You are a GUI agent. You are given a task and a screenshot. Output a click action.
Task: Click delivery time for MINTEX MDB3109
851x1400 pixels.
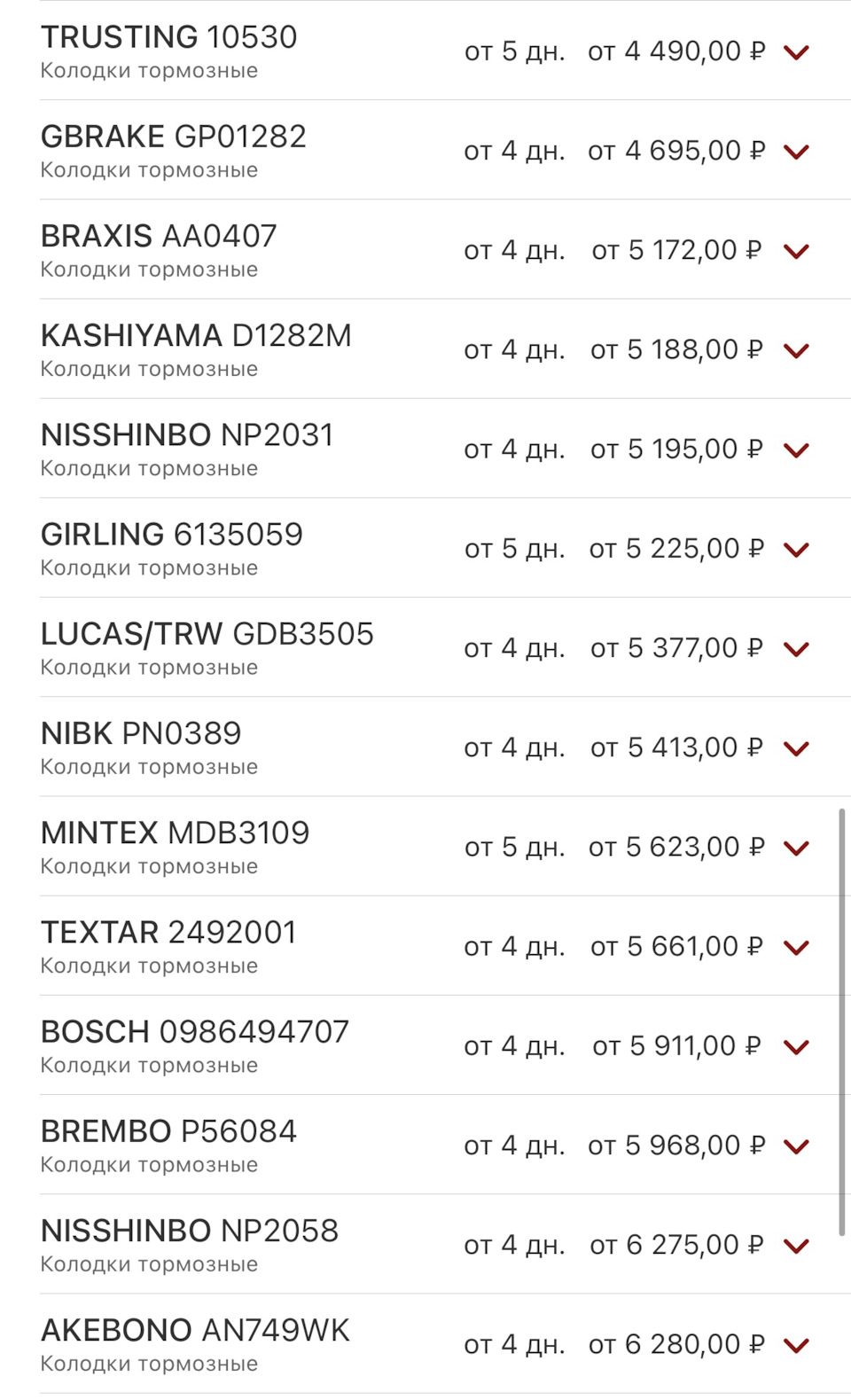pos(514,848)
